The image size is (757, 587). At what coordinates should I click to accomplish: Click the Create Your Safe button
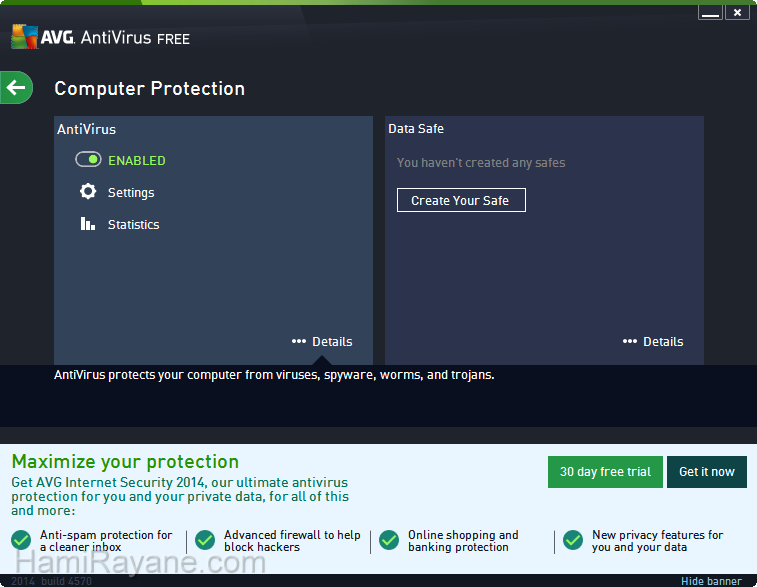pyautogui.click(x=461, y=200)
